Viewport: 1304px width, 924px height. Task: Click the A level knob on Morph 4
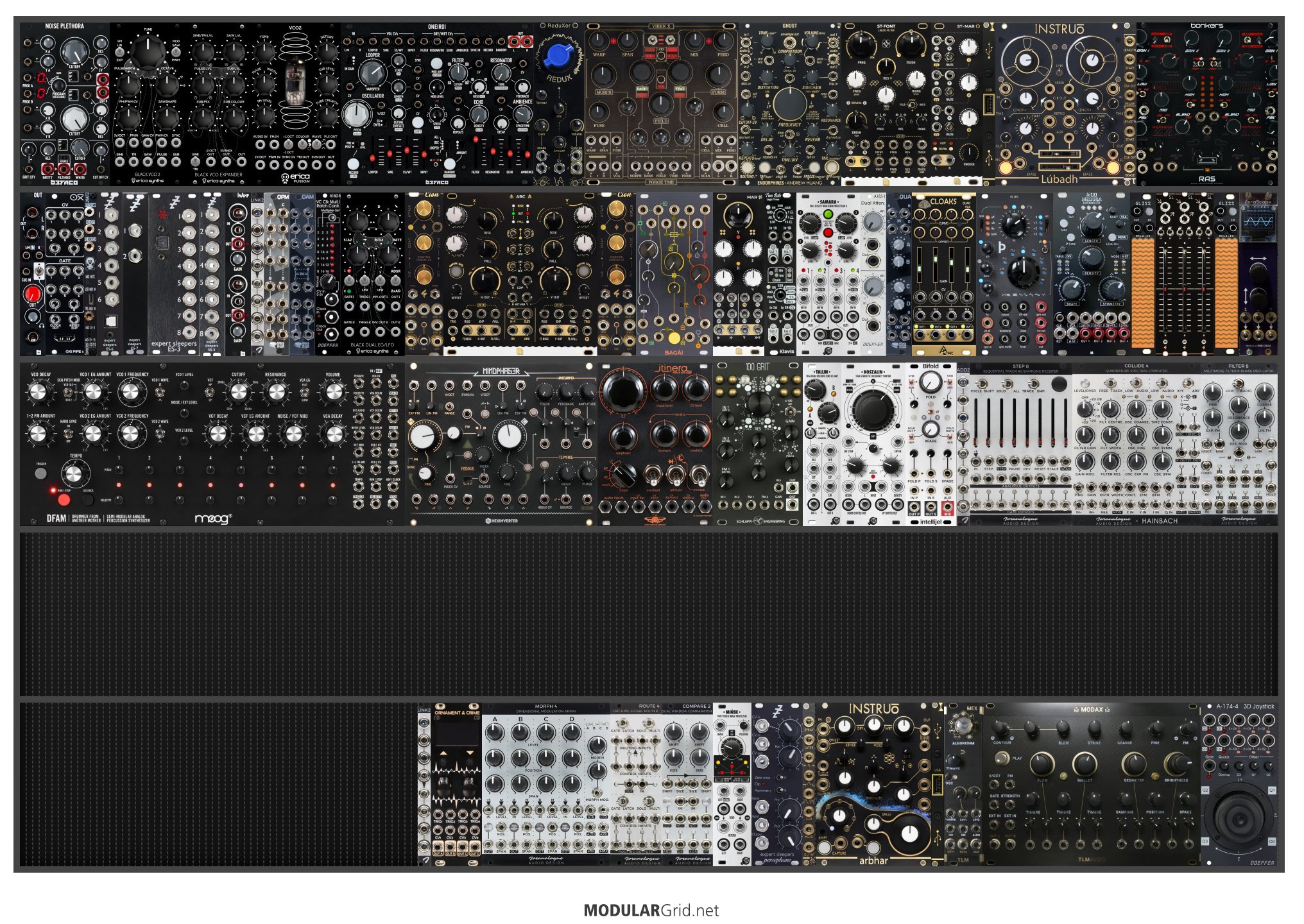pos(495,733)
